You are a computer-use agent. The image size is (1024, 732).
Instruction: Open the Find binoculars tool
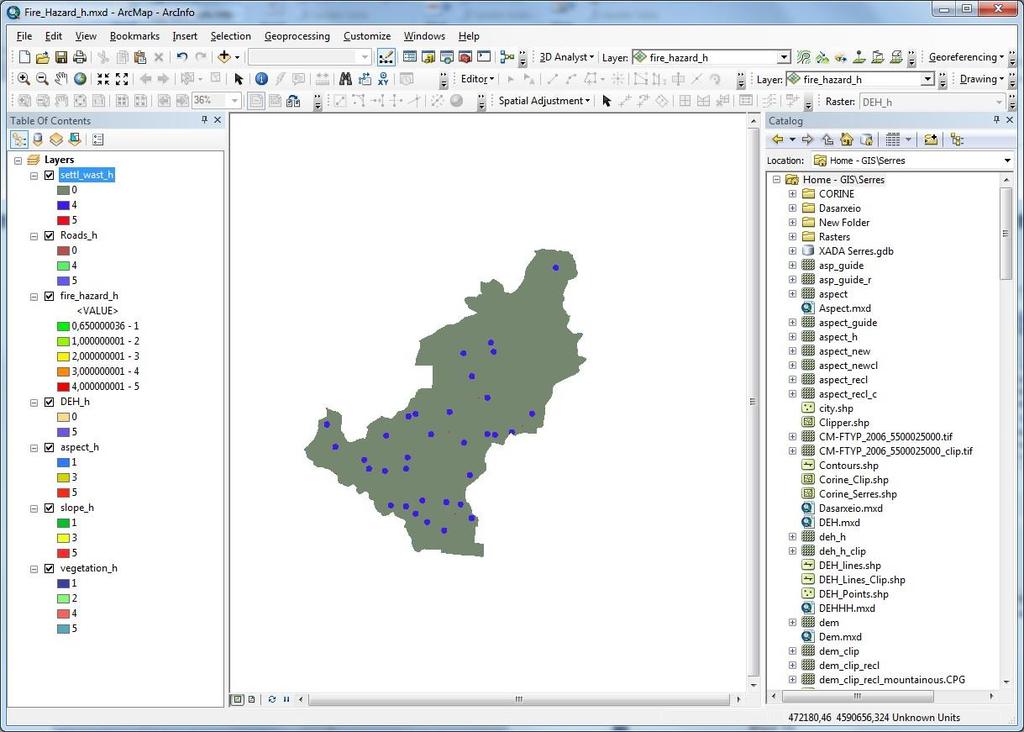(x=345, y=79)
